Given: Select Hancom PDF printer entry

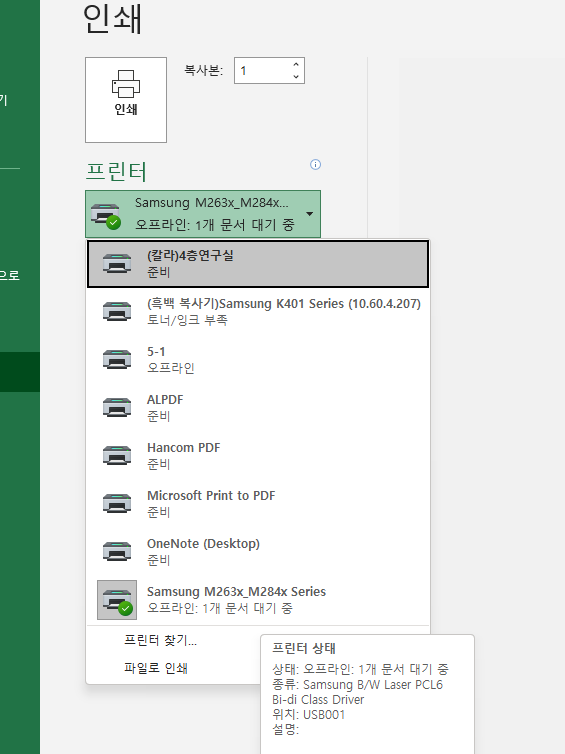Looking at the screenshot, I should 258,456.
